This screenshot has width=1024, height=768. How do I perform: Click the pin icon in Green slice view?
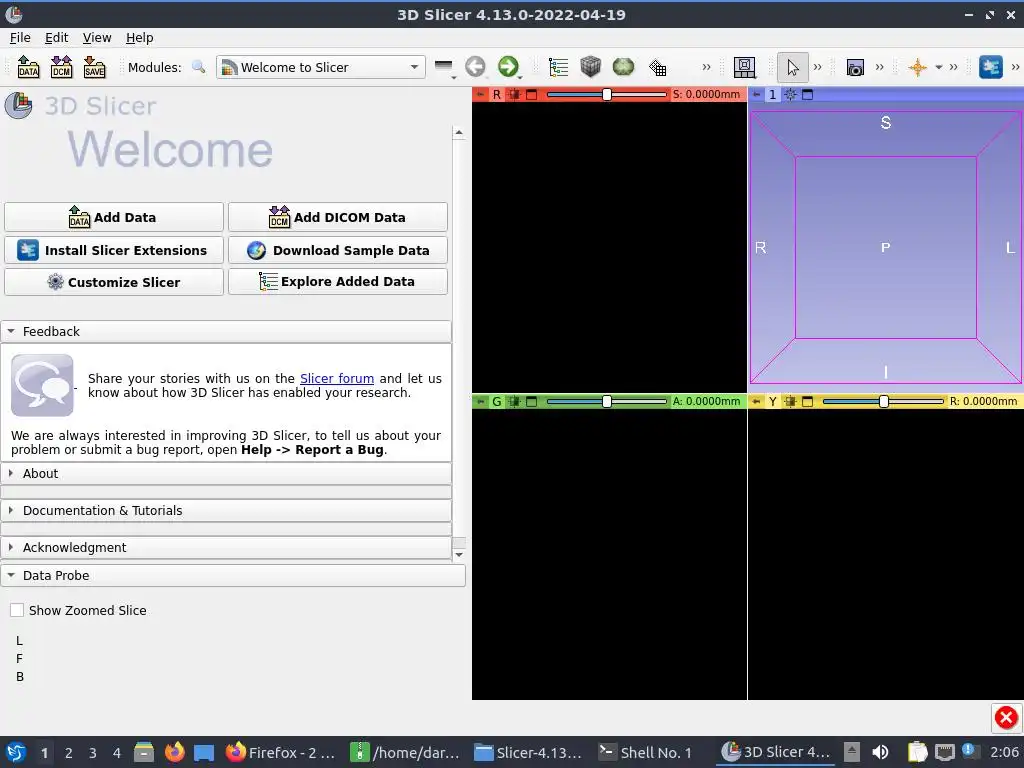click(x=481, y=402)
